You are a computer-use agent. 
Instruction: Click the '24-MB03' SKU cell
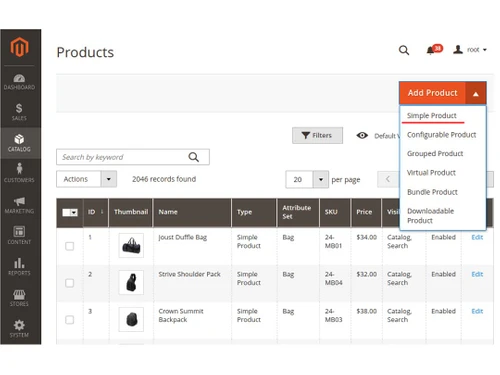click(333, 315)
